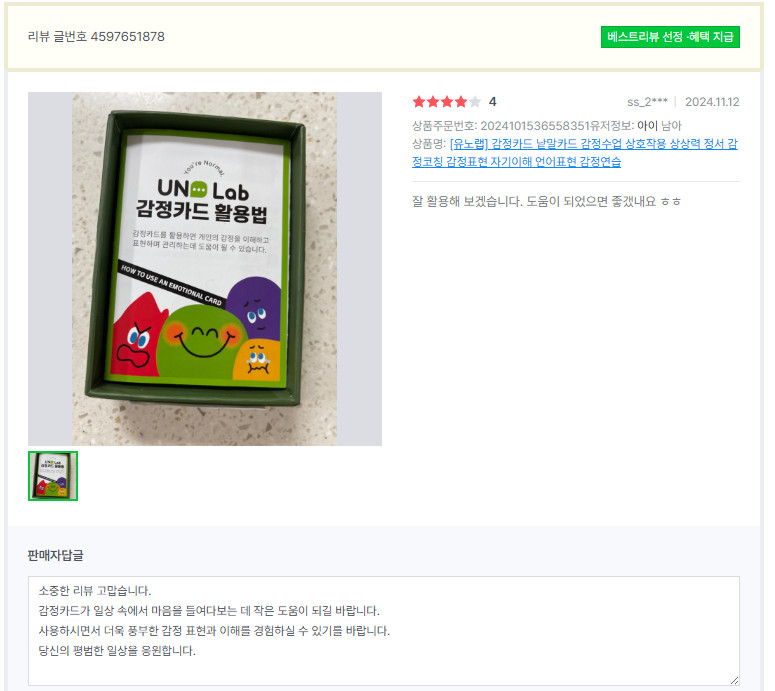This screenshot has height=691, width=775.
Task: Click the review date 2024.11.12
Action: coord(712,102)
